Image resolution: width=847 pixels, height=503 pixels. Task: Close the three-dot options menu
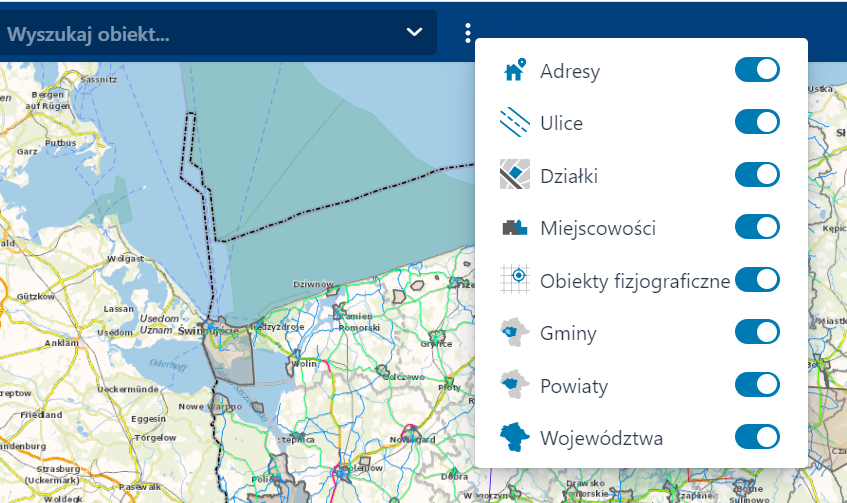467,34
